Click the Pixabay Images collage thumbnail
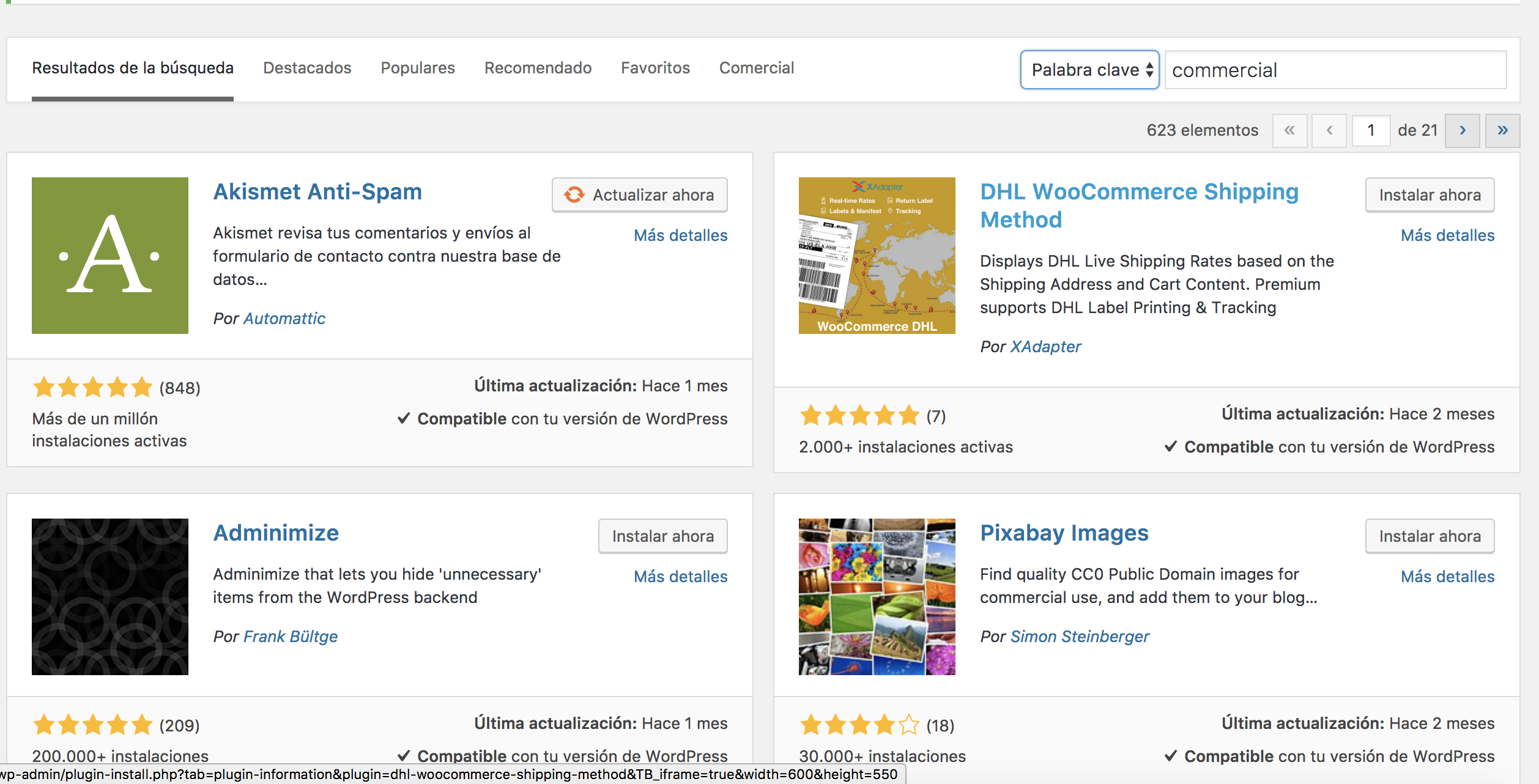 pos(877,597)
